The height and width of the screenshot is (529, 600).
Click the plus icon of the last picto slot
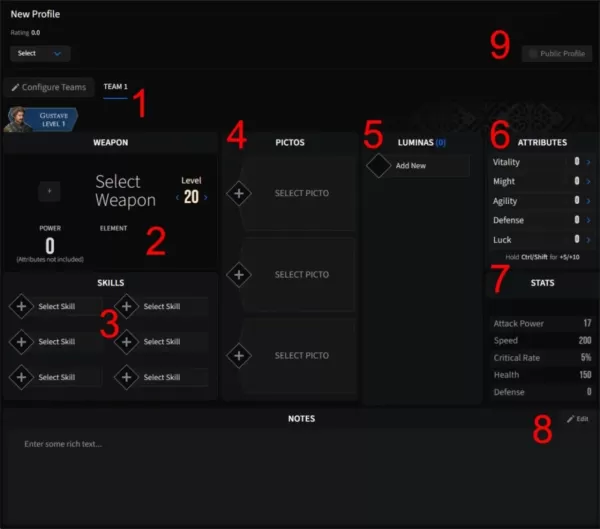[239, 355]
